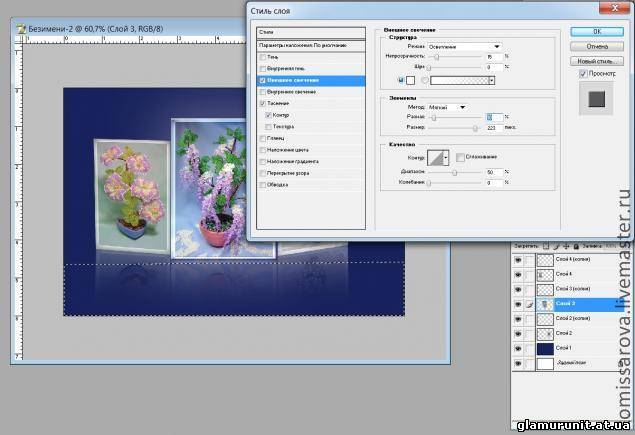Enable the Обводка checkbox

263,185
